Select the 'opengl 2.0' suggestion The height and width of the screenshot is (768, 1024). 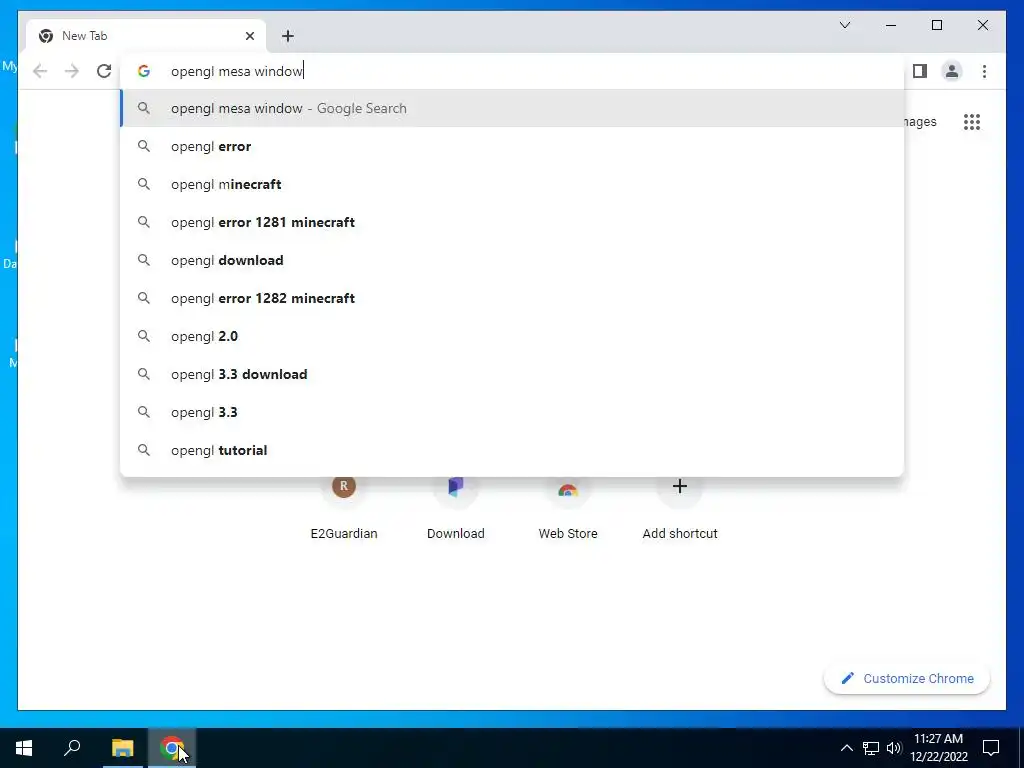click(512, 336)
